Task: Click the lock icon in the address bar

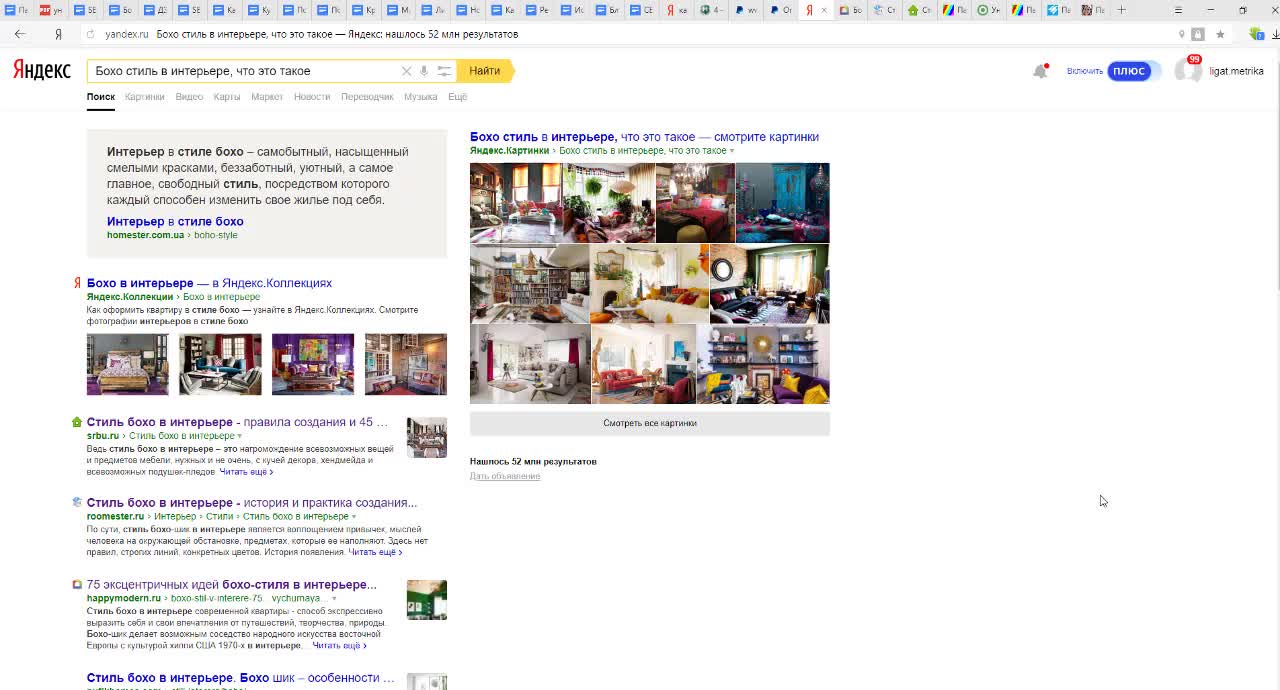Action: (x=1198, y=34)
